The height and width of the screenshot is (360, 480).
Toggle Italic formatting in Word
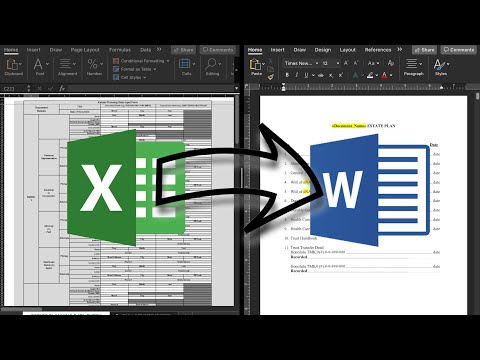tap(296, 75)
